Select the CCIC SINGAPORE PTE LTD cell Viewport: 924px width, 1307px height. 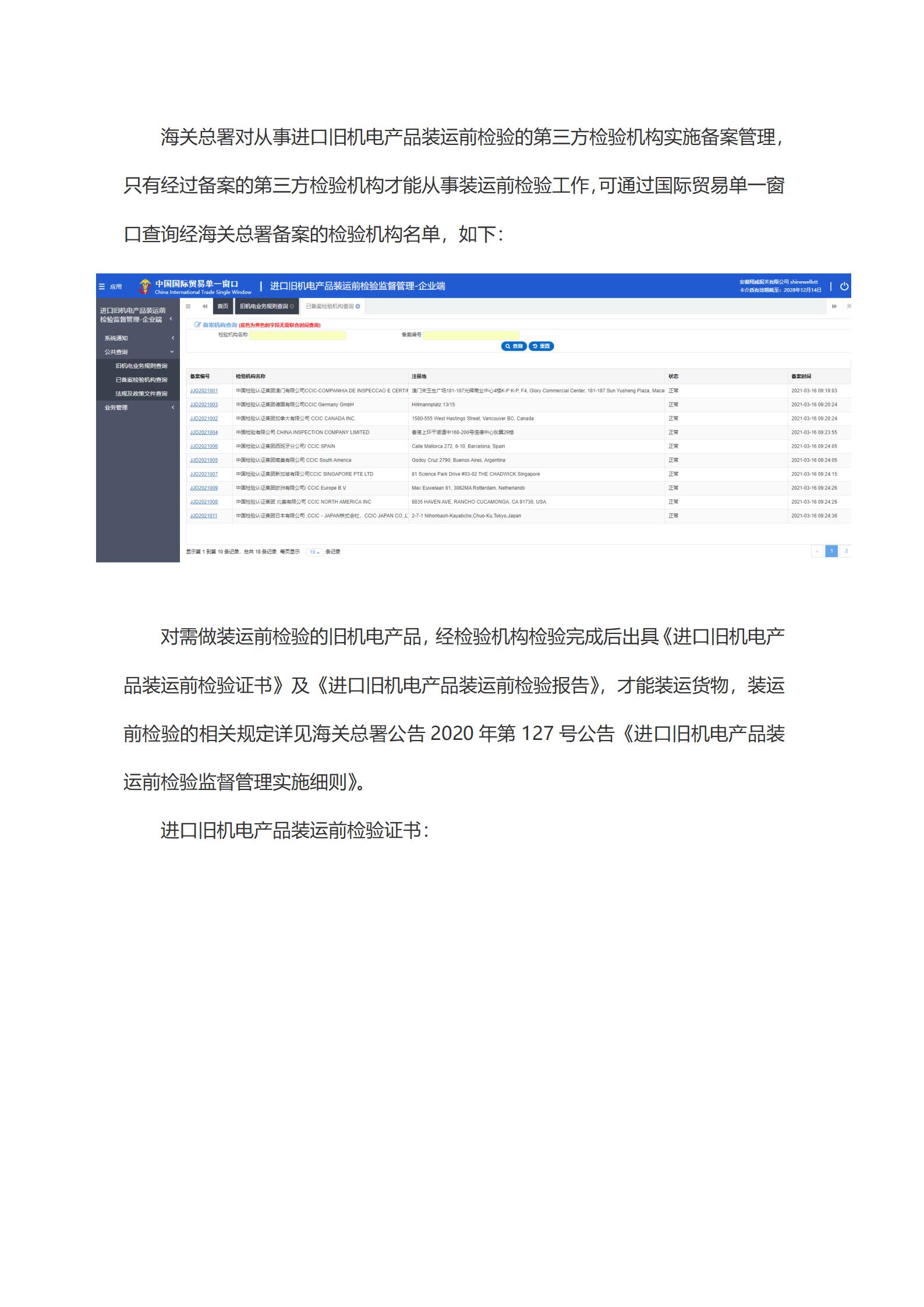click(320, 474)
